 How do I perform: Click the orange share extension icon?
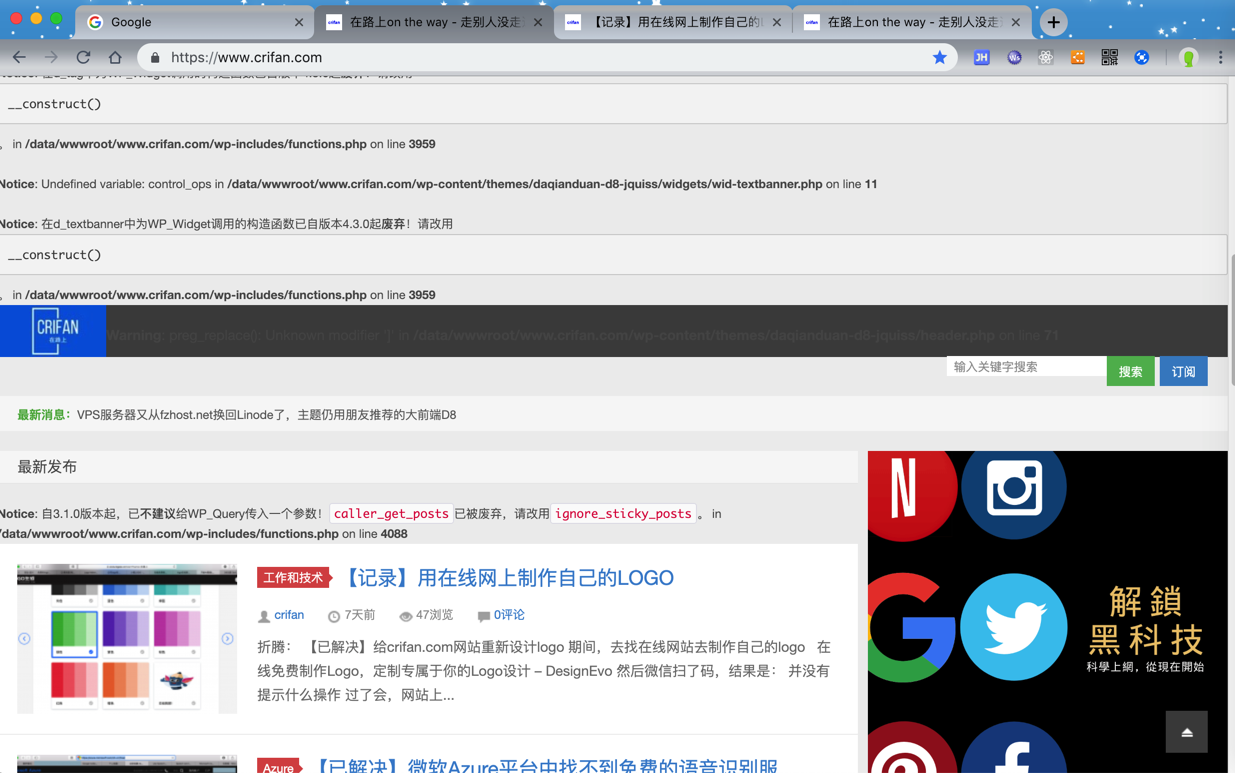coord(1077,58)
